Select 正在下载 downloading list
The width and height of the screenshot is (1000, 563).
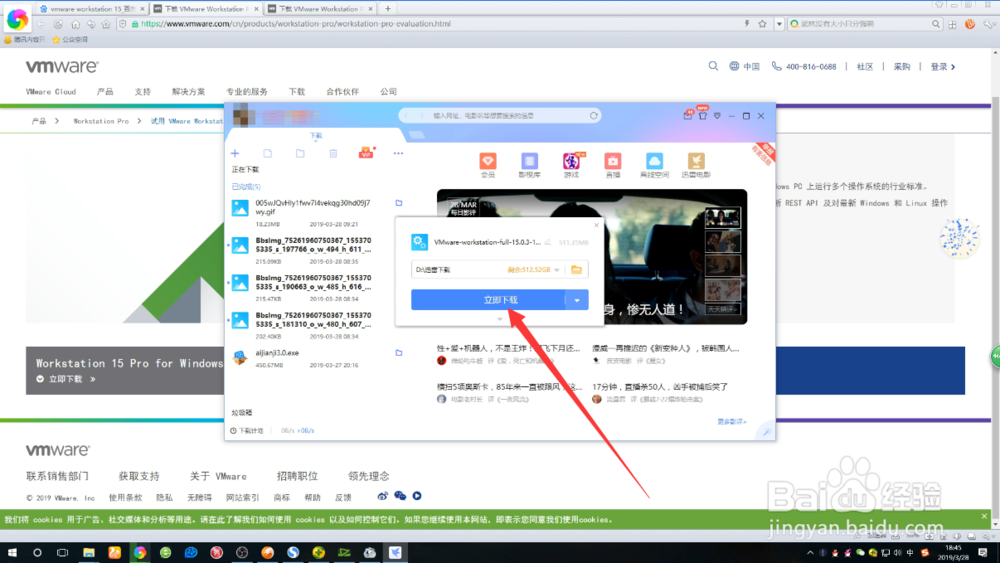tap(246, 170)
